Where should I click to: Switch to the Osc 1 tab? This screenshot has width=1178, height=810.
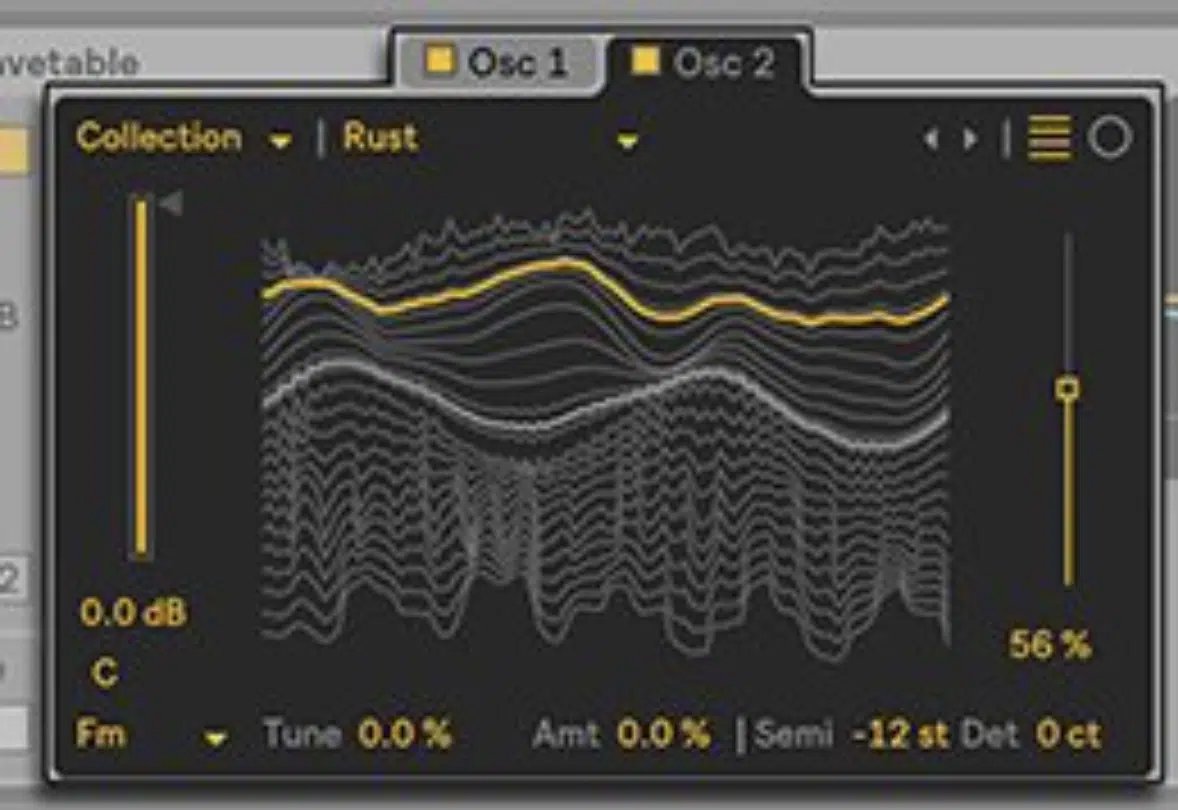click(499, 62)
